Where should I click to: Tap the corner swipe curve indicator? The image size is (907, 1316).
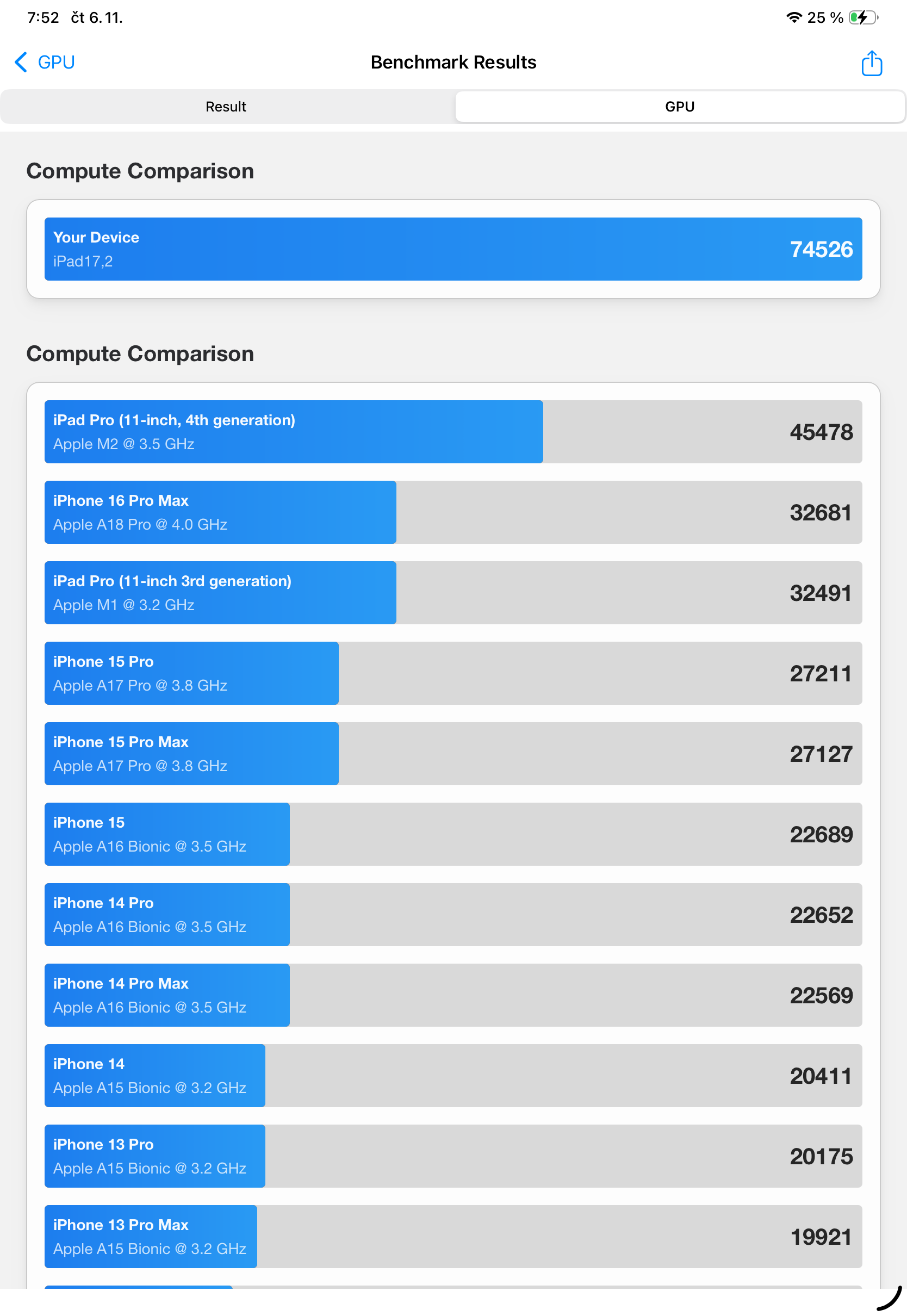890,1299
